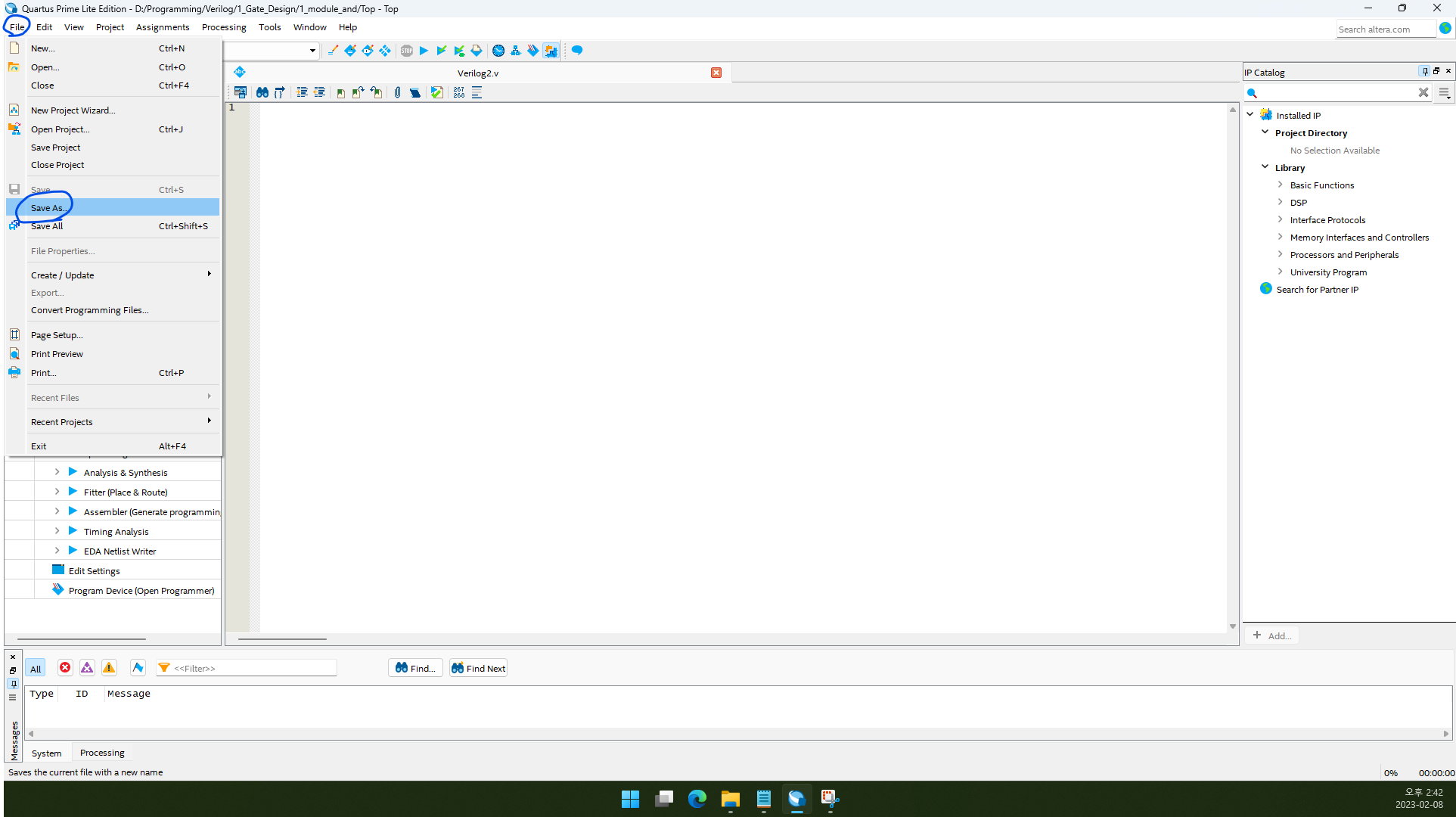Decrease indent using editor toolbar icon
Screen dimensions: 1456x817
pos(319,92)
